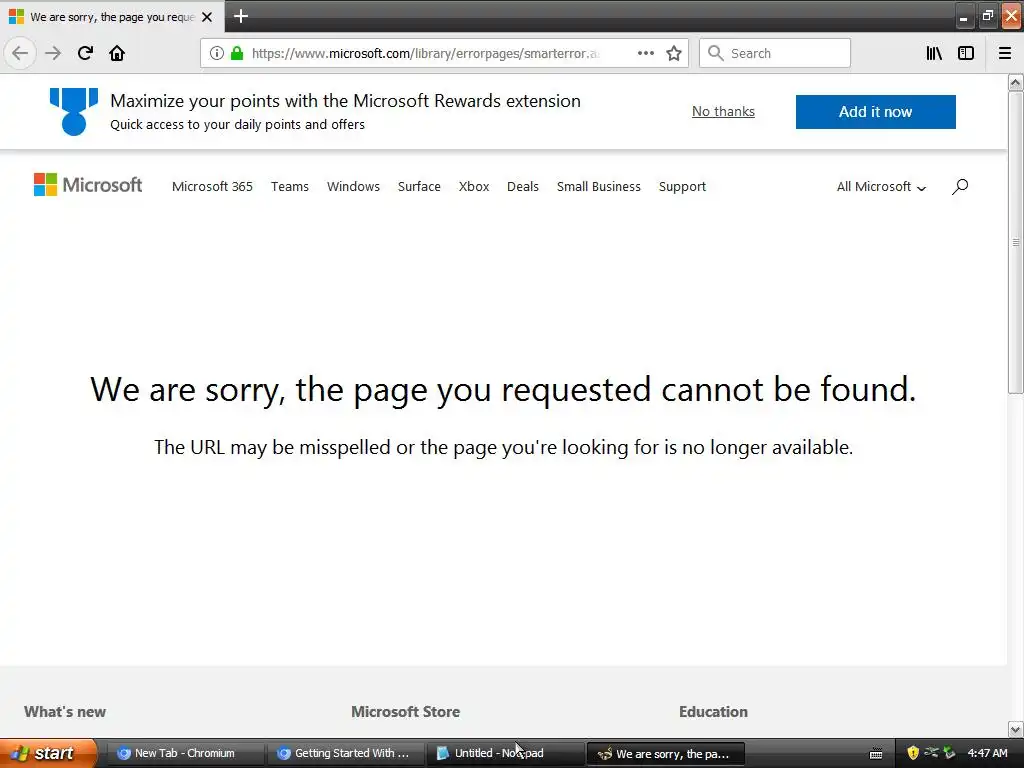Close the 'We are sorry' tab
Image resolution: width=1024 pixels, height=768 pixels.
coord(207,17)
